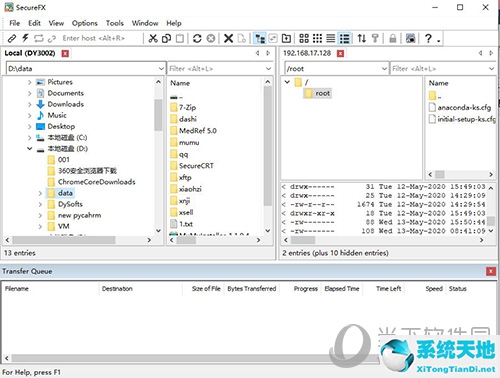Screen dimensions: 500x378
Task: Click the filter funnel icon in toolbar
Action: tap(375, 38)
